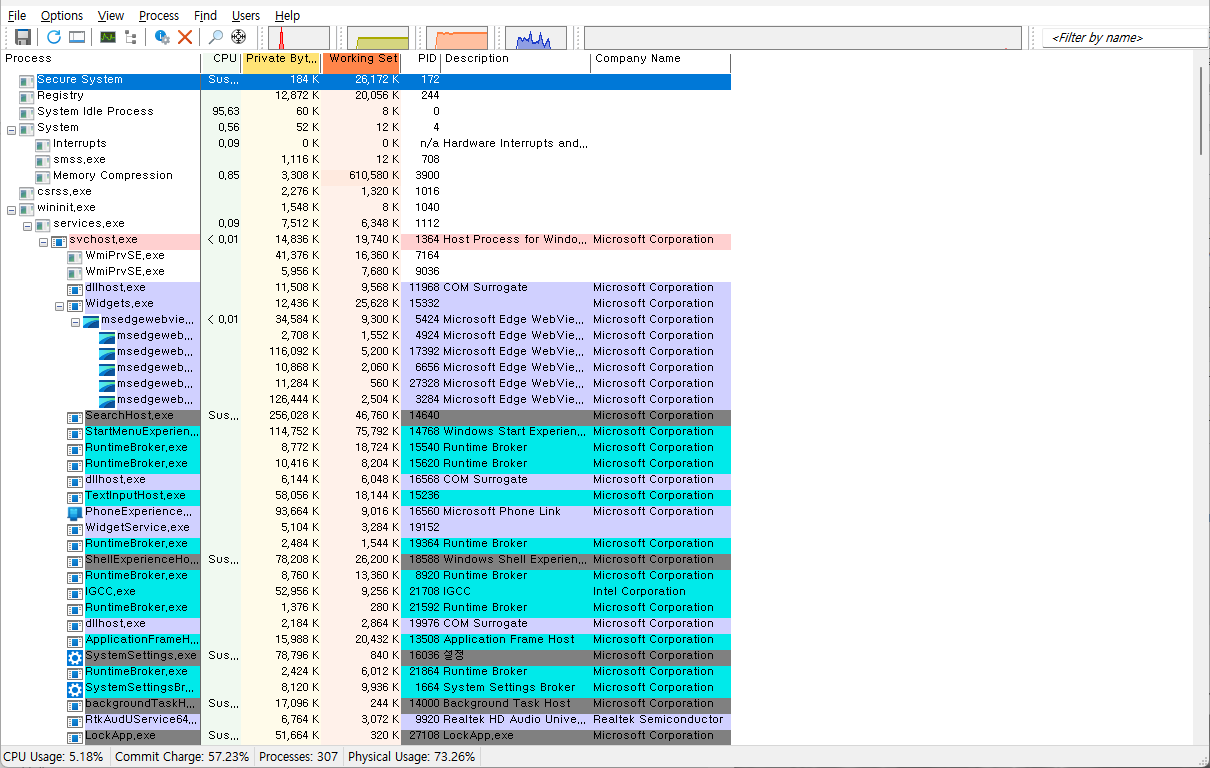
Task: Click the SearchHost.exe process icon
Action: pyautogui.click(x=75, y=416)
